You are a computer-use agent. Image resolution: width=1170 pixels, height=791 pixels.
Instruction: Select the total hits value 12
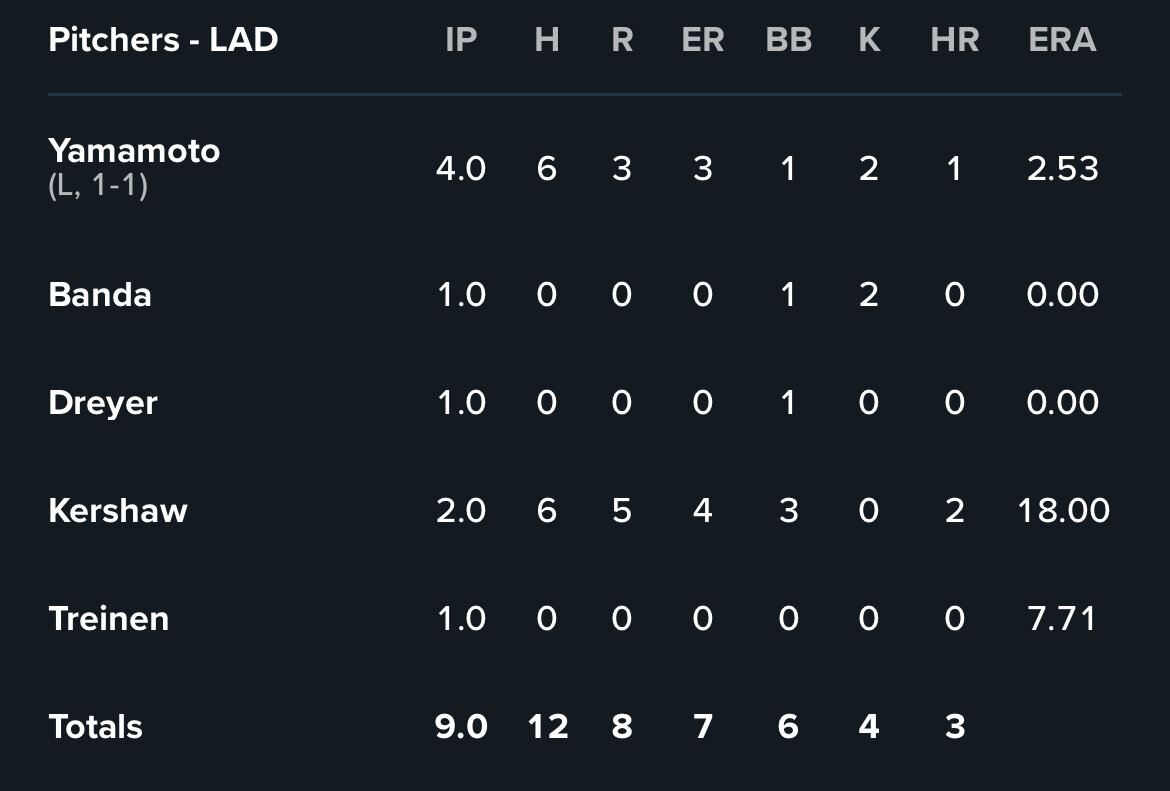[x=547, y=727]
